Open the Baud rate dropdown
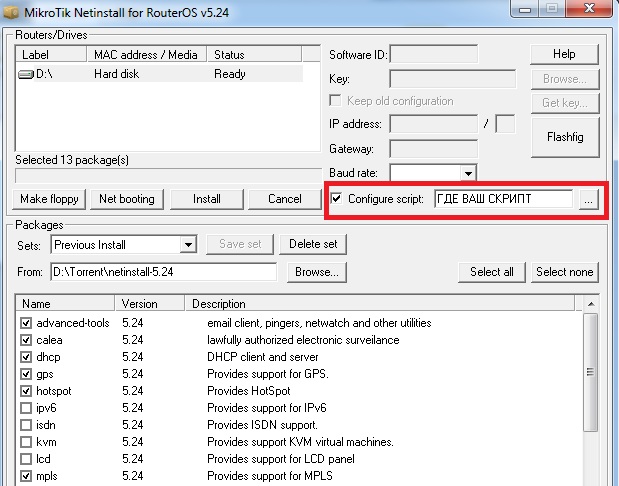Image resolution: width=619 pixels, height=486 pixels. pyautogui.click(x=468, y=173)
